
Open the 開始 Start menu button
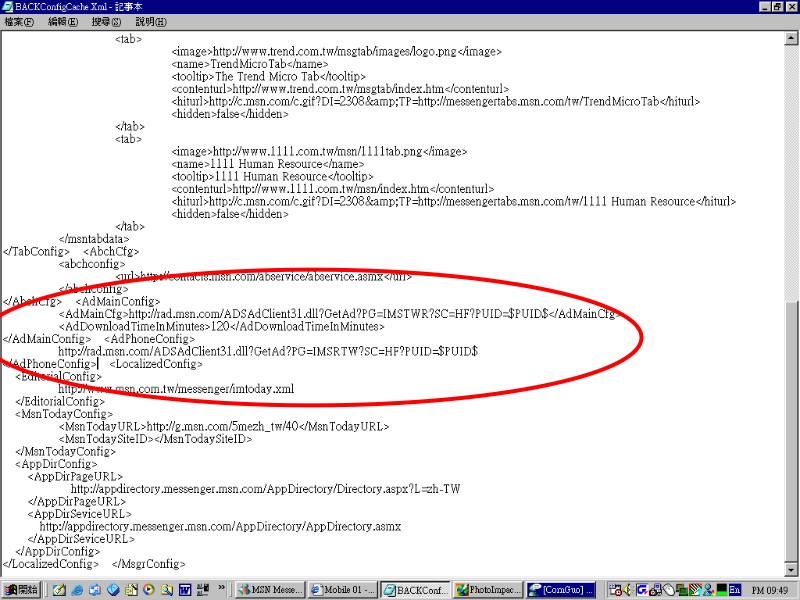point(21,590)
